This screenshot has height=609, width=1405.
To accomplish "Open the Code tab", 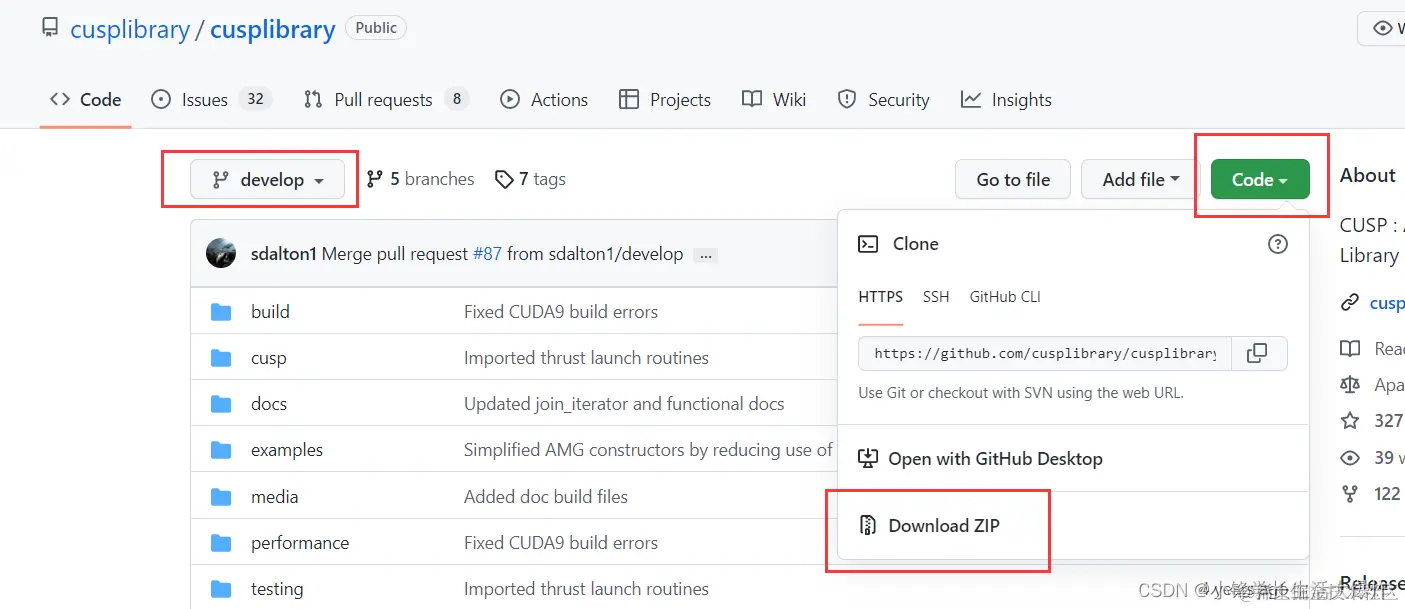I will [x=86, y=99].
